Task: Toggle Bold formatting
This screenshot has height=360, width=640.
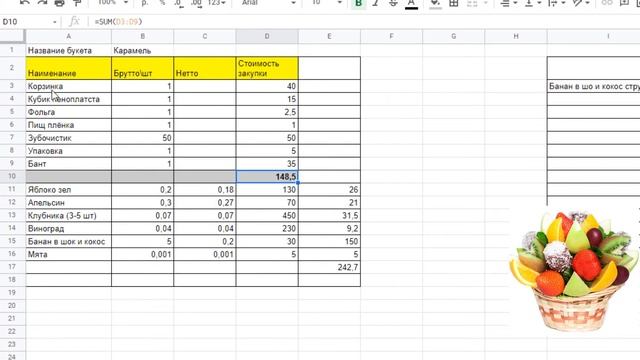Action: 358,3
